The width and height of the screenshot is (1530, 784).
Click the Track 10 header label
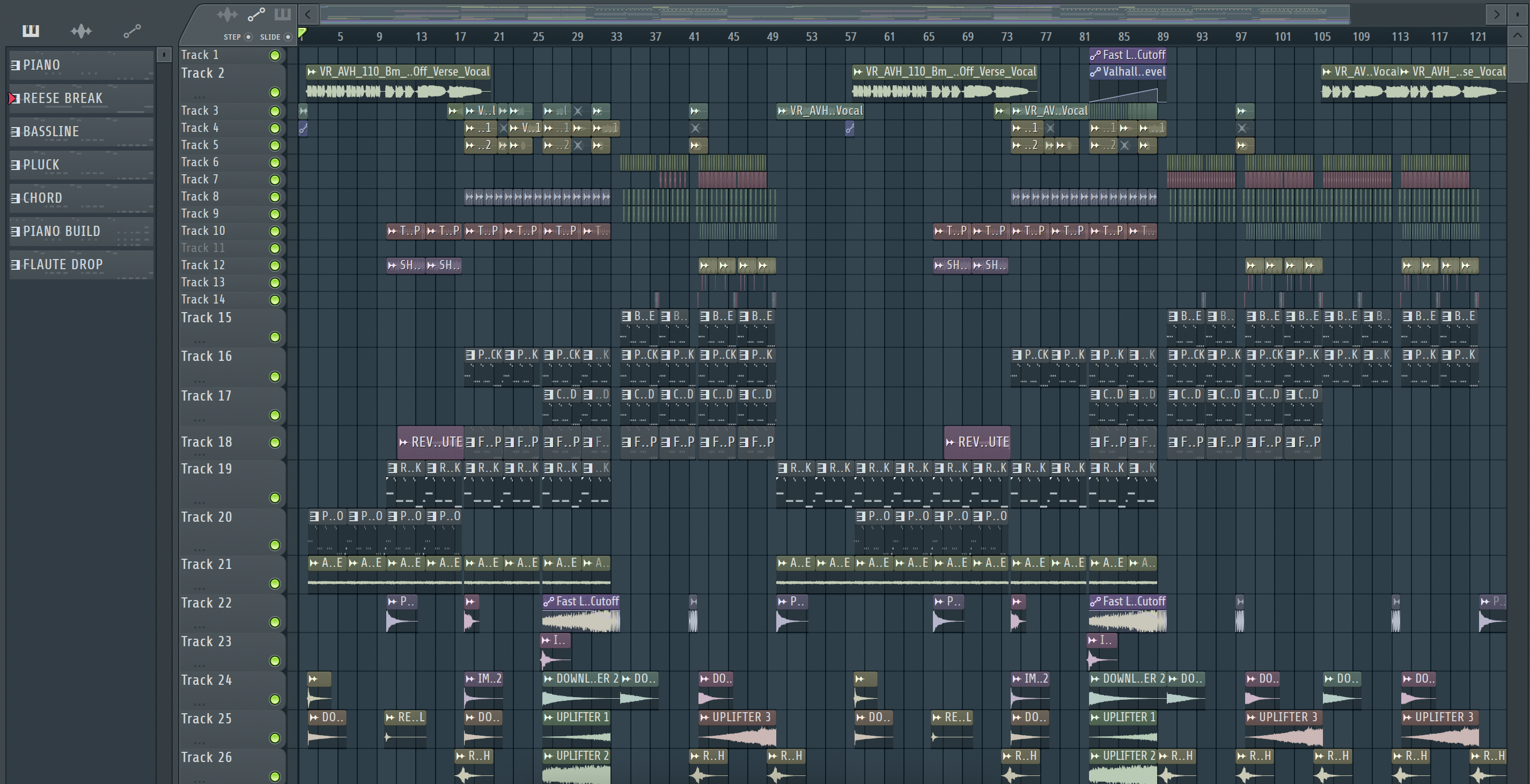click(203, 231)
